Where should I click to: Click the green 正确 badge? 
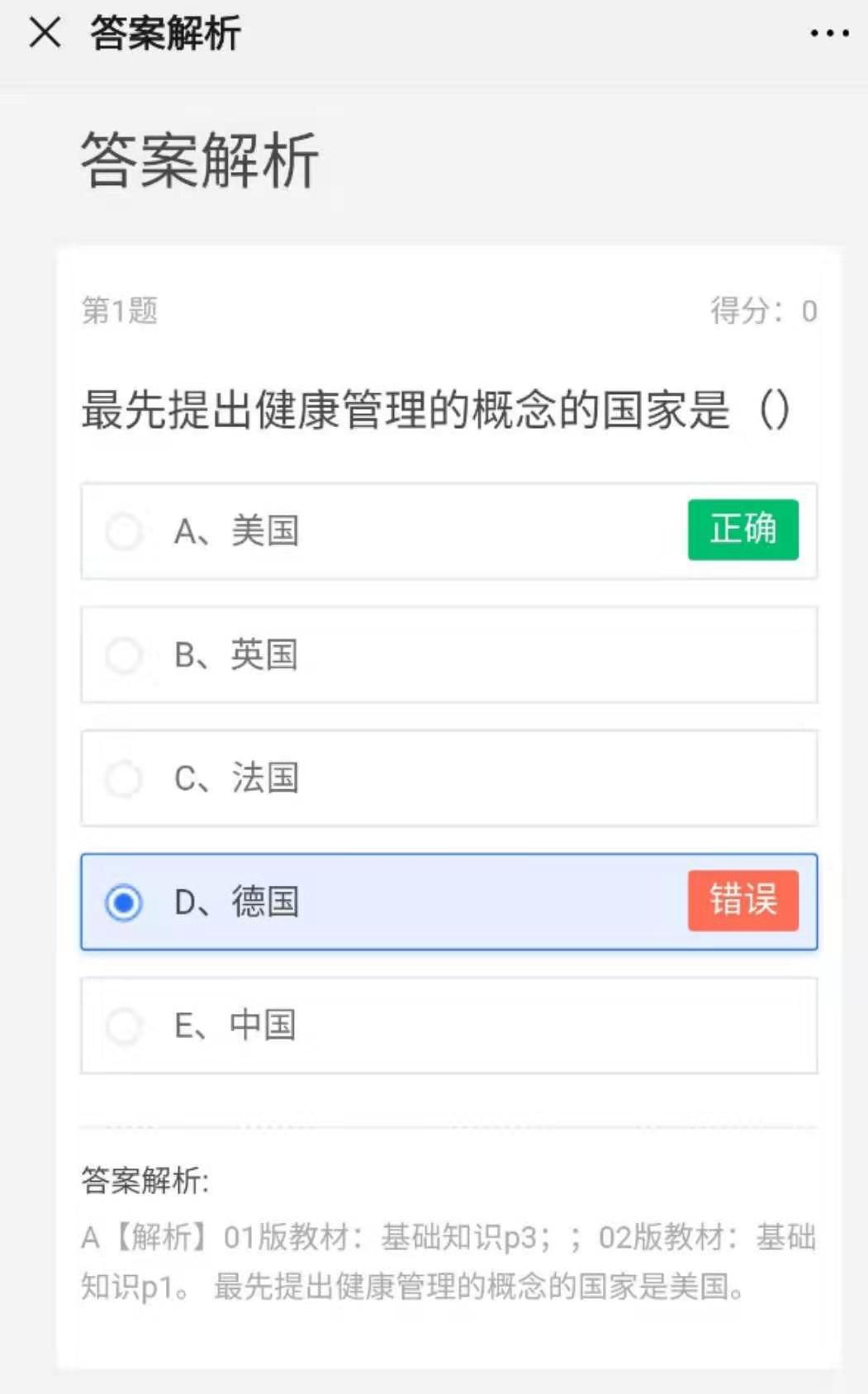[742, 530]
